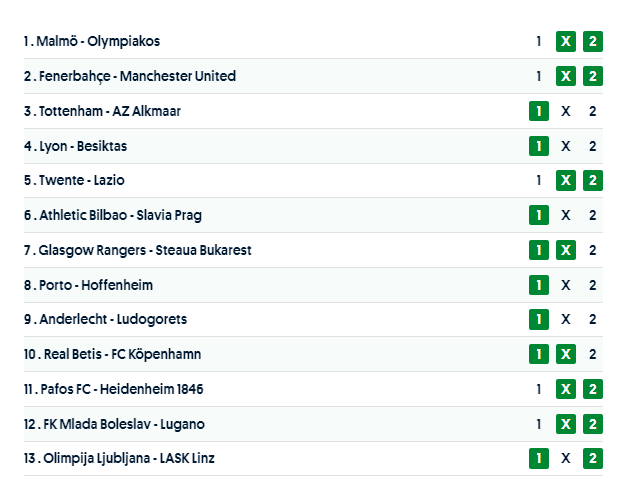Screen dimensions: 624x487
Task: Deselect 2 for Olimpija Ljubljana - LASK Linz
Action: [592, 458]
